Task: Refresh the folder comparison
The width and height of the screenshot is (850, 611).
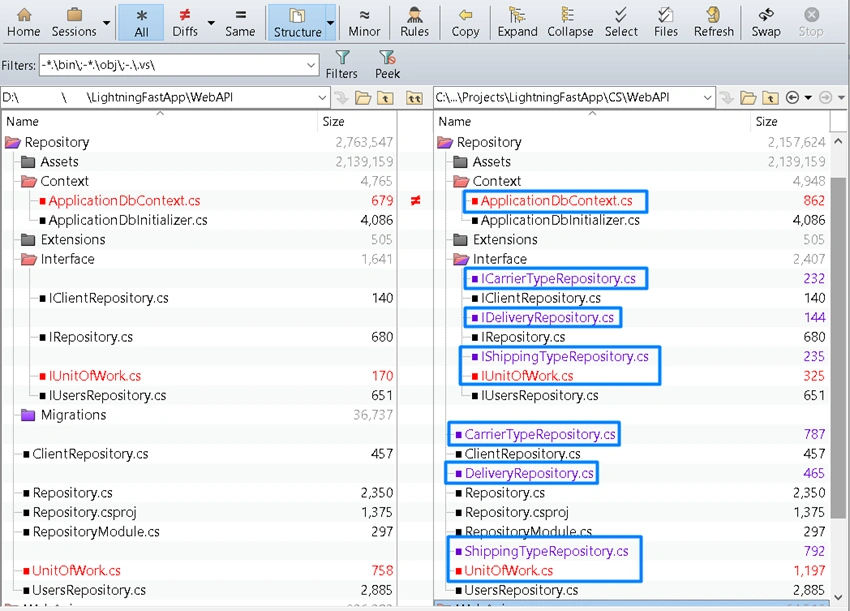Action: [x=713, y=22]
